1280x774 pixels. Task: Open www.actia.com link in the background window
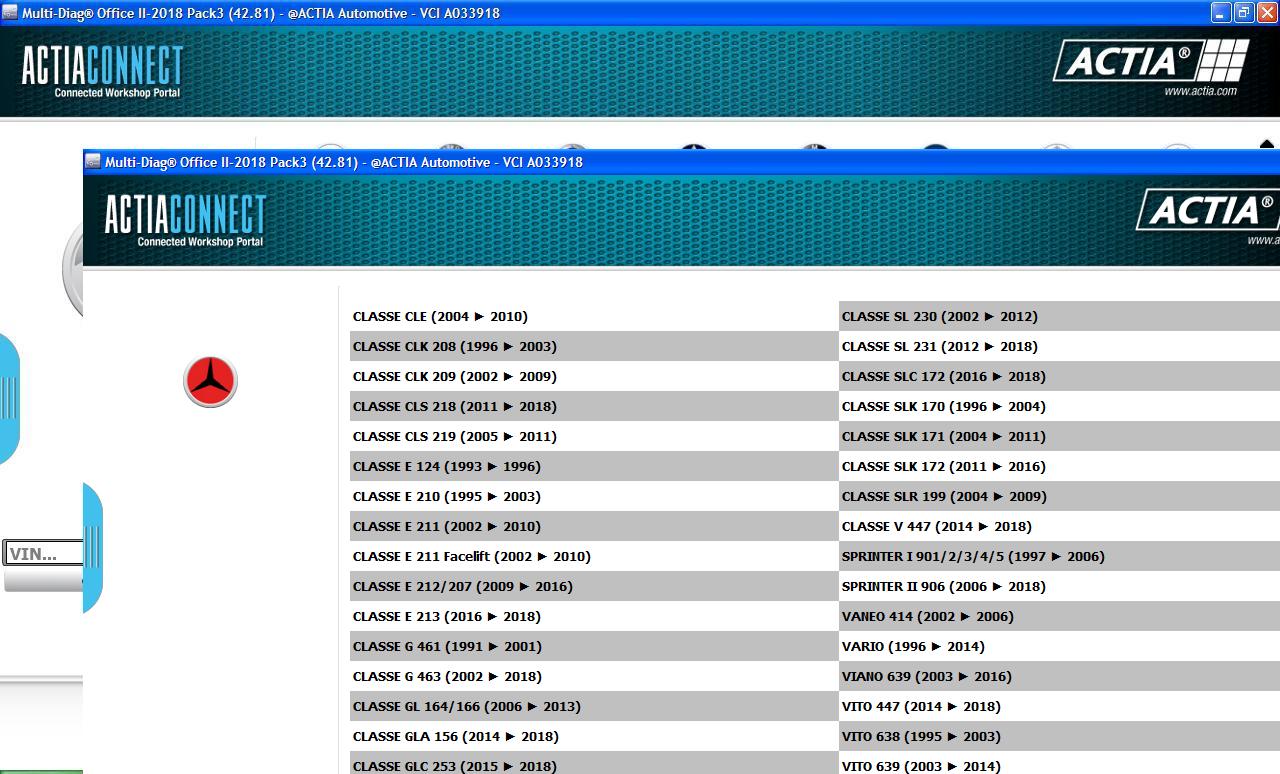point(1200,91)
